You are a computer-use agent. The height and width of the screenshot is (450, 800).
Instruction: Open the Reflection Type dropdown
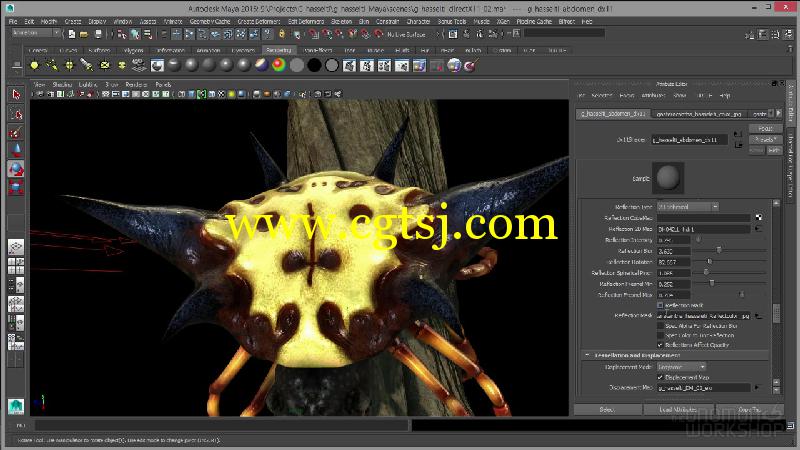[x=688, y=207]
